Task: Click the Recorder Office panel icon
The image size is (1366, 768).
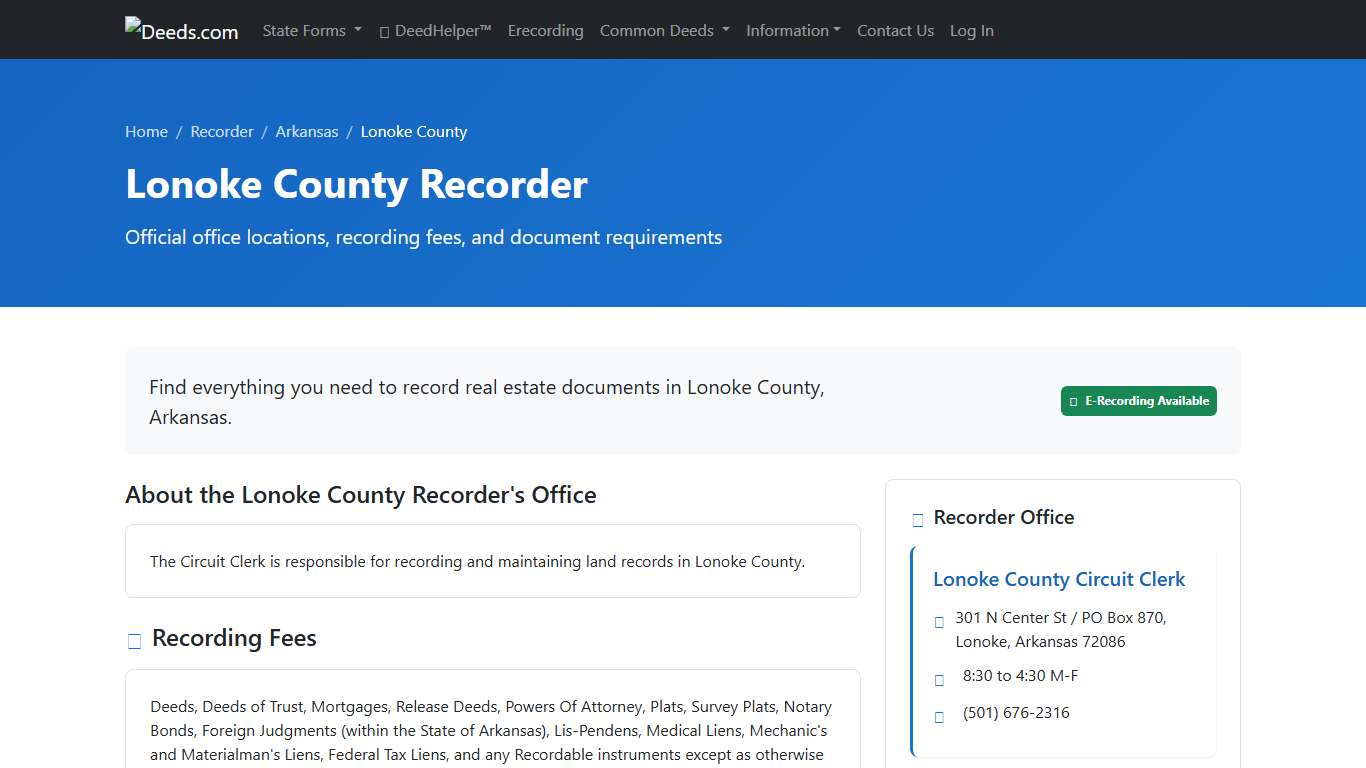Action: 917,519
